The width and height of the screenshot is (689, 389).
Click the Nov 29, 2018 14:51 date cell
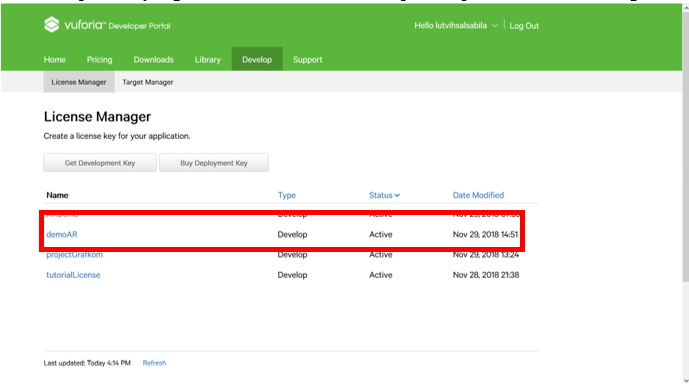click(485, 234)
